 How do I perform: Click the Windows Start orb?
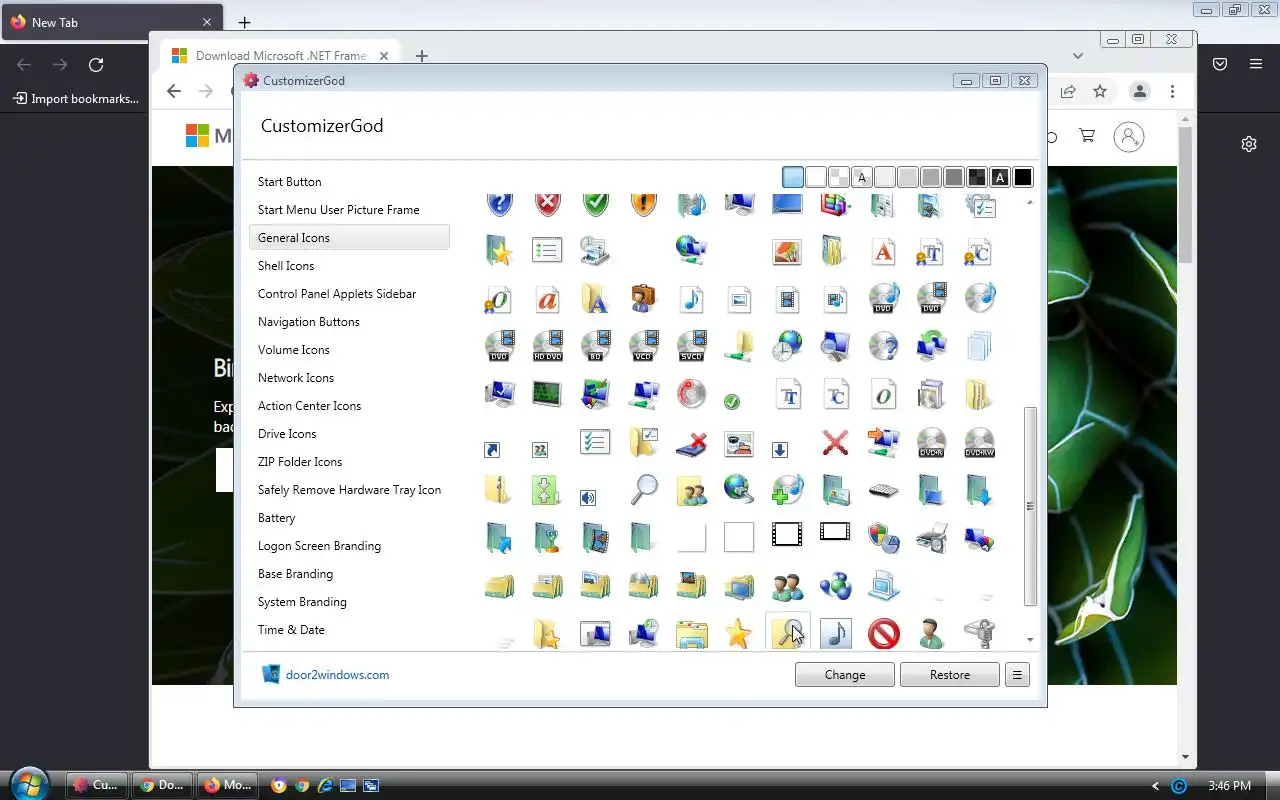tap(29, 784)
